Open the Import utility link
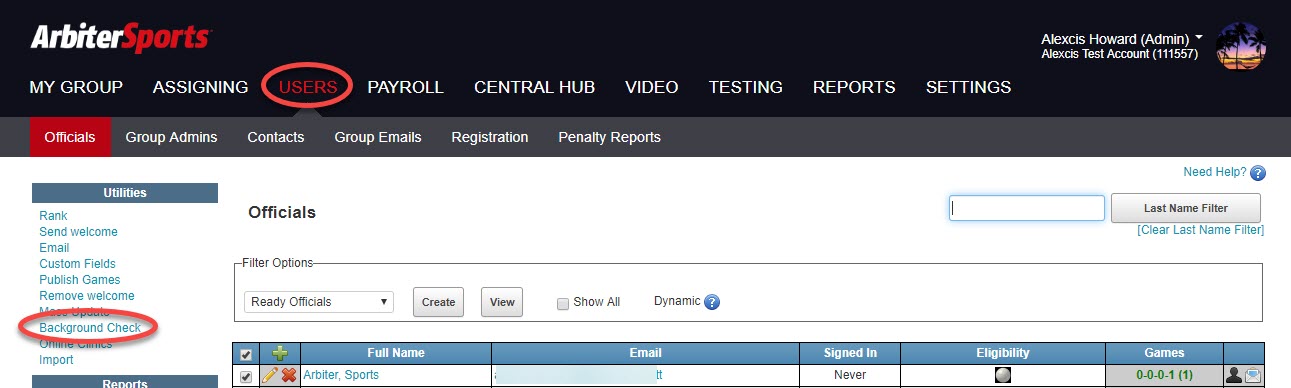This screenshot has height=388, width=1291. pos(56,360)
